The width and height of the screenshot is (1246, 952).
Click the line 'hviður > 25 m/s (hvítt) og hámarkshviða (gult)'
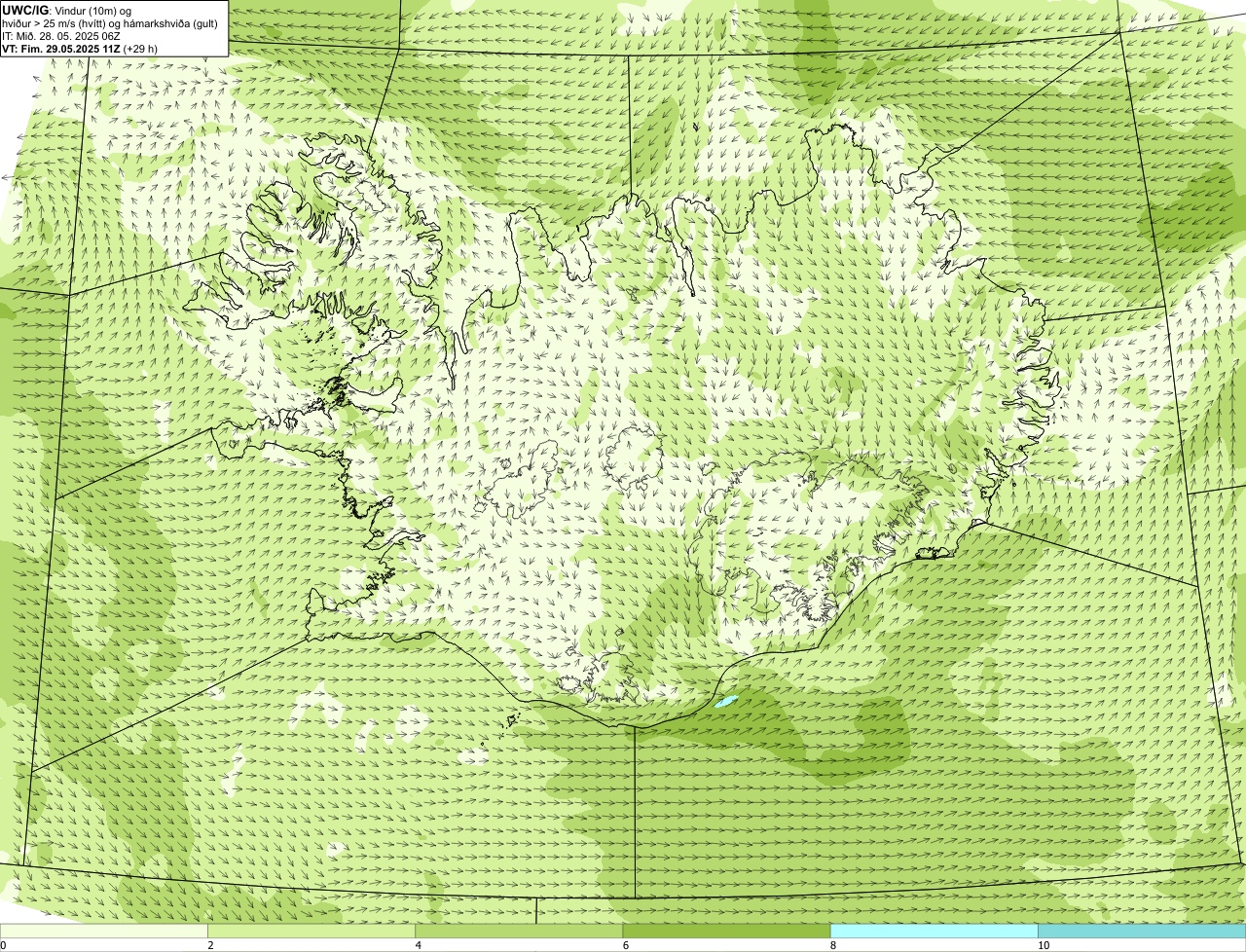[x=110, y=22]
